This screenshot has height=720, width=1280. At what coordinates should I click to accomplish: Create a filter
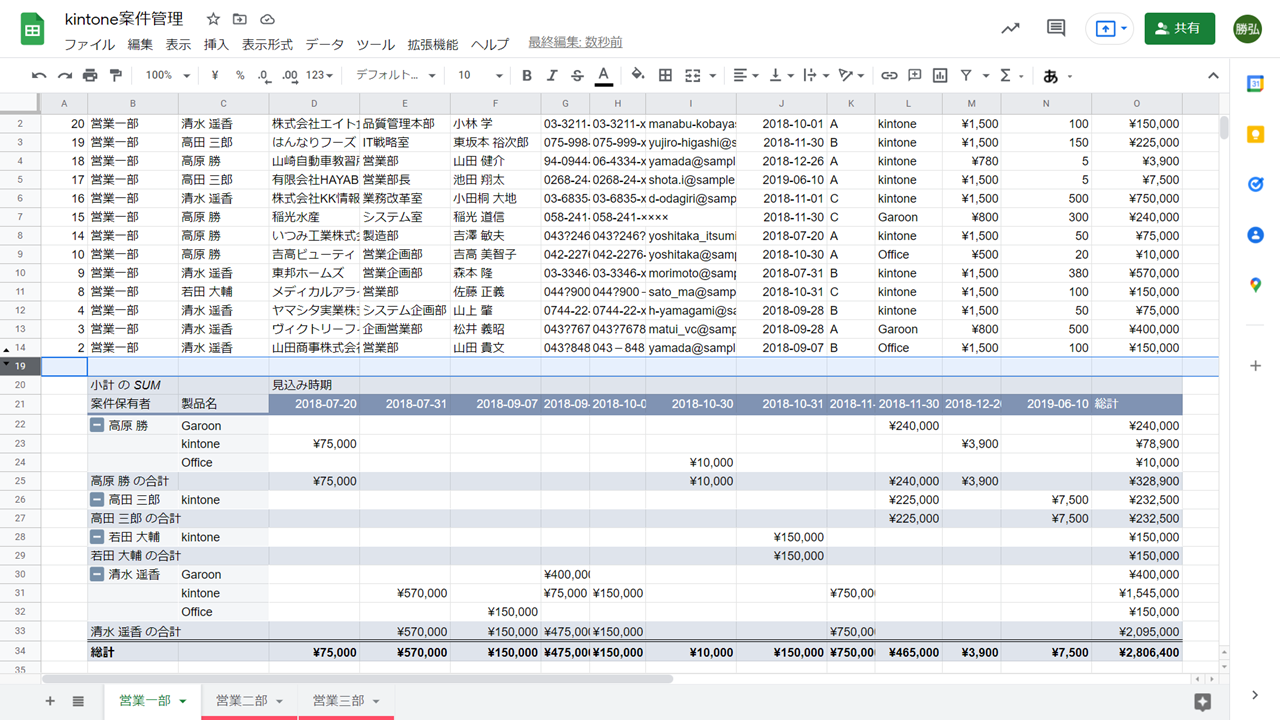click(x=966, y=75)
